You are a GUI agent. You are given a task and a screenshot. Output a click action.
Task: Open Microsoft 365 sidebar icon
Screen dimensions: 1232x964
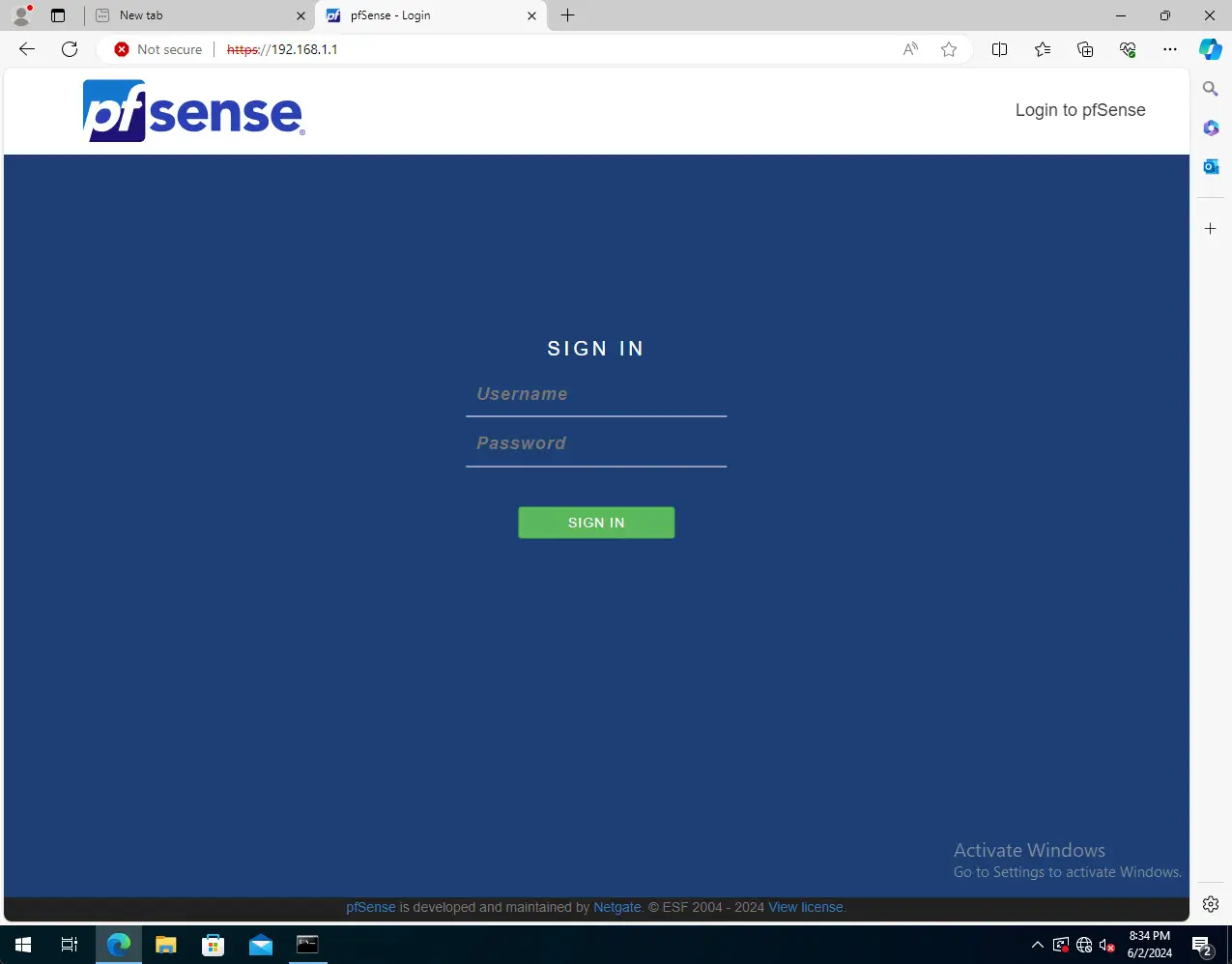[x=1211, y=128]
